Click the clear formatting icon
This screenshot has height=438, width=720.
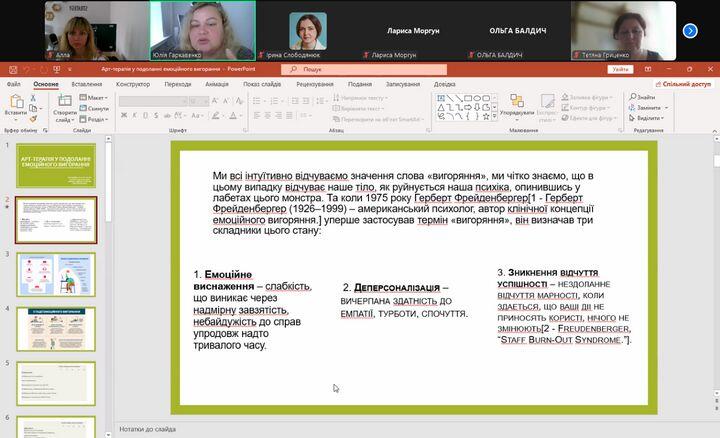point(239,101)
